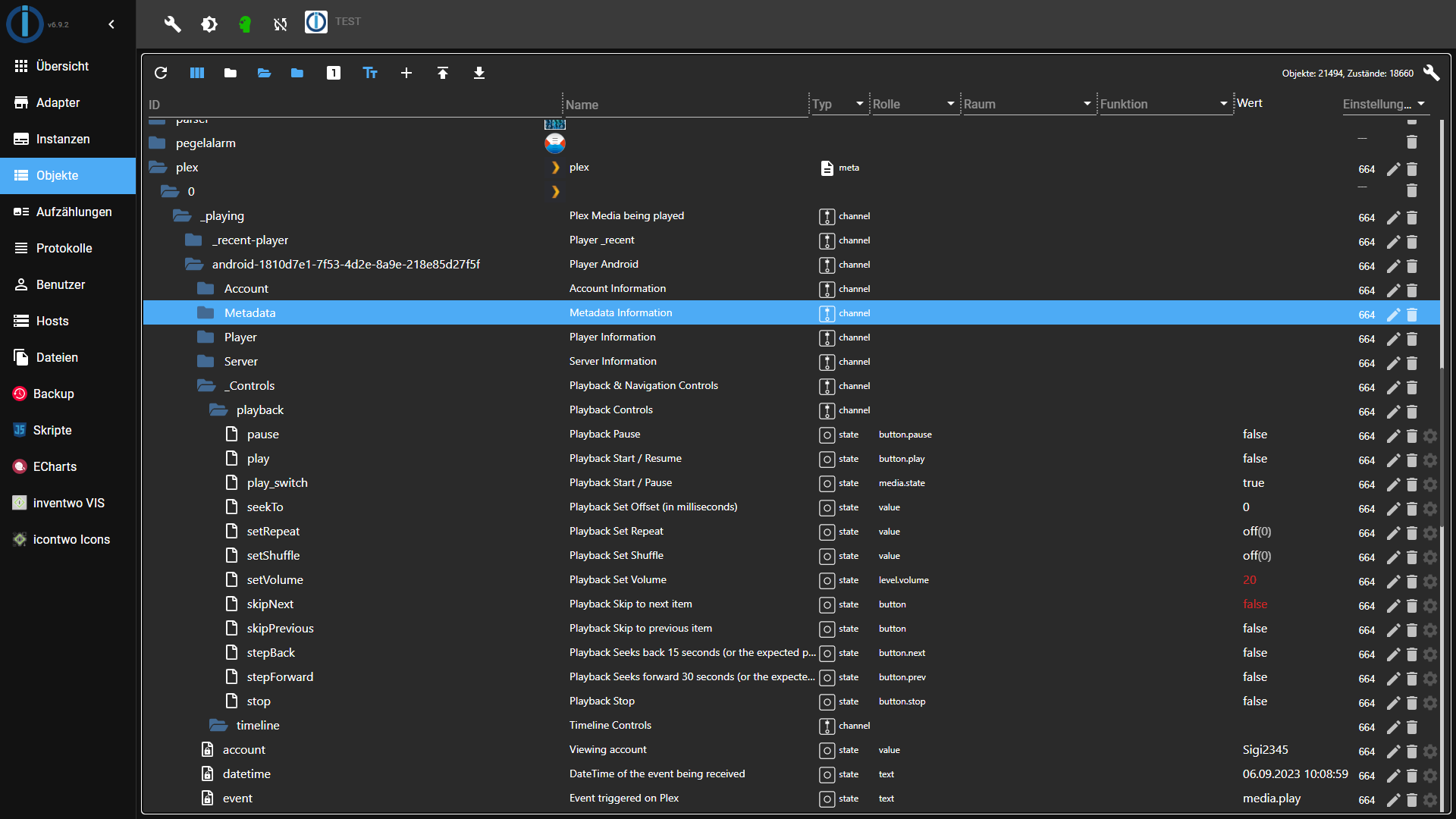1456x819 pixels.
Task: Click the setVolume value 20
Action: [1249, 580]
